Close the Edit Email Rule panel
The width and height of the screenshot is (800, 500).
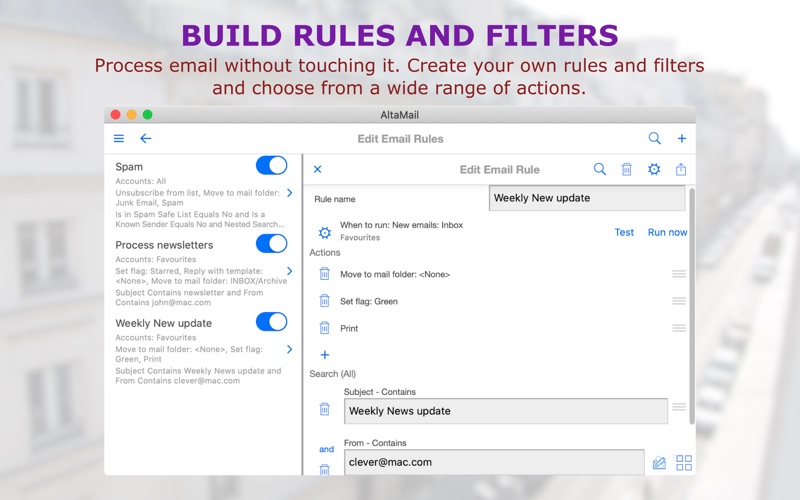pyautogui.click(x=317, y=169)
